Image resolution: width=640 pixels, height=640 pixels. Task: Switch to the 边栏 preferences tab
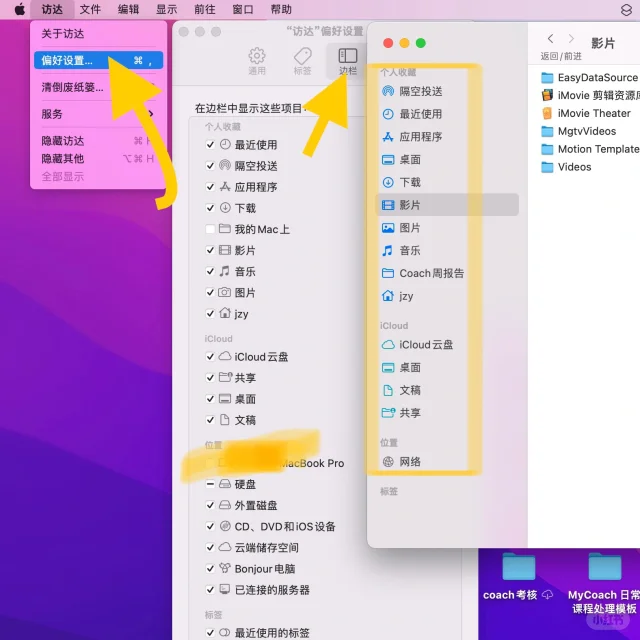click(x=348, y=61)
